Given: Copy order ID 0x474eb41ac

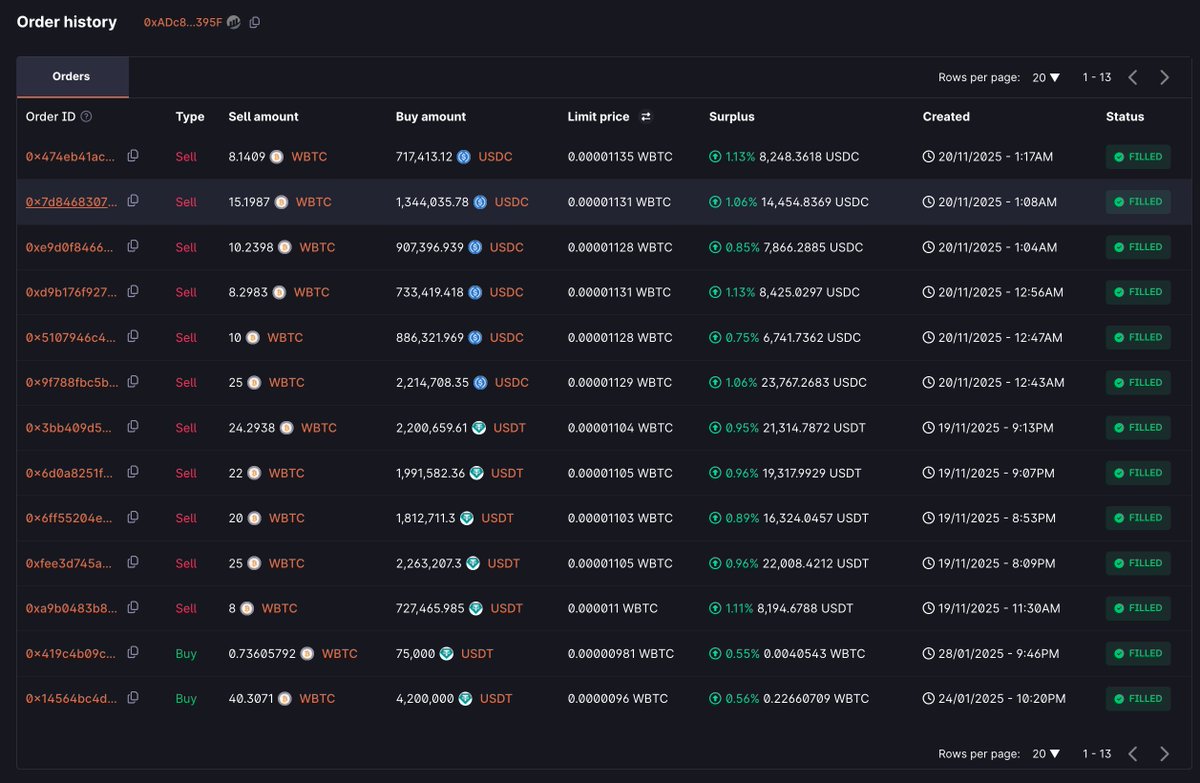Looking at the screenshot, I should click(133, 156).
